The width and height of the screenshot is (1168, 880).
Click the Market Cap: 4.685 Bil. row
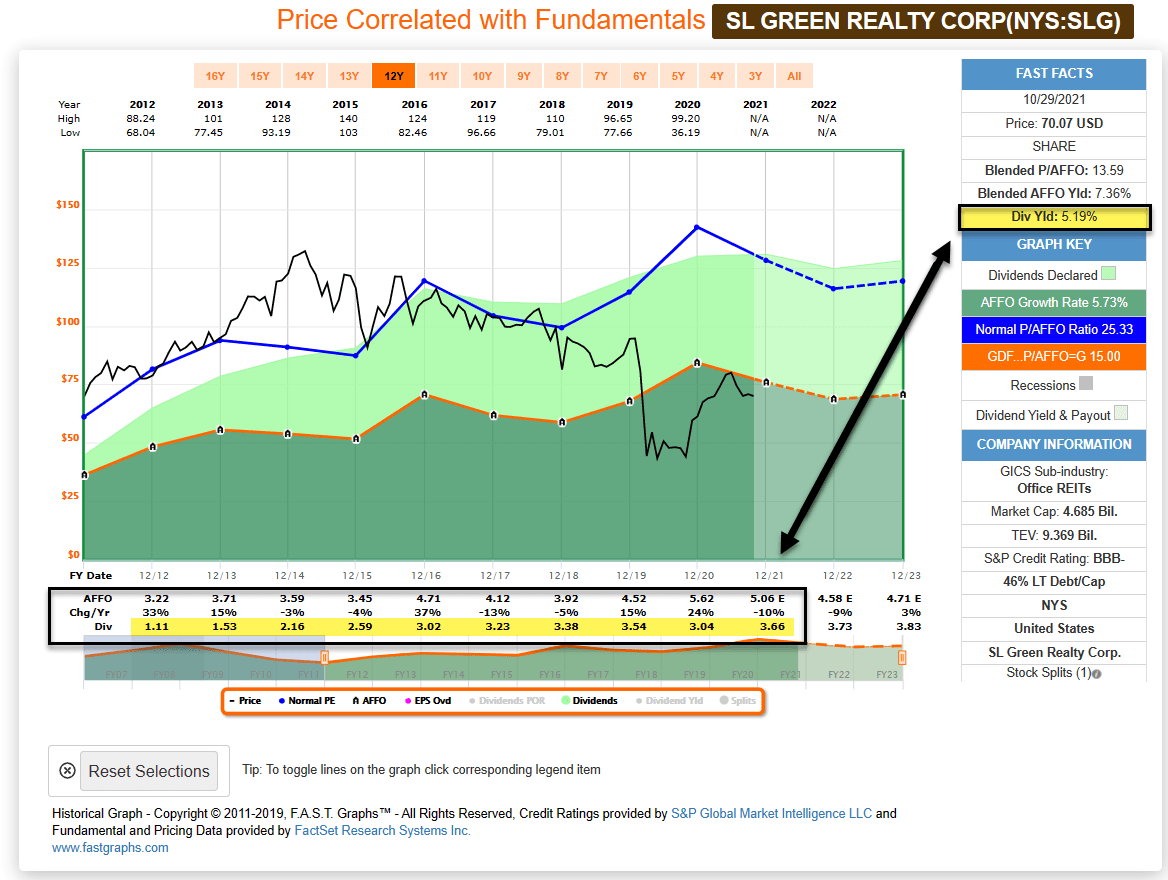point(1053,512)
